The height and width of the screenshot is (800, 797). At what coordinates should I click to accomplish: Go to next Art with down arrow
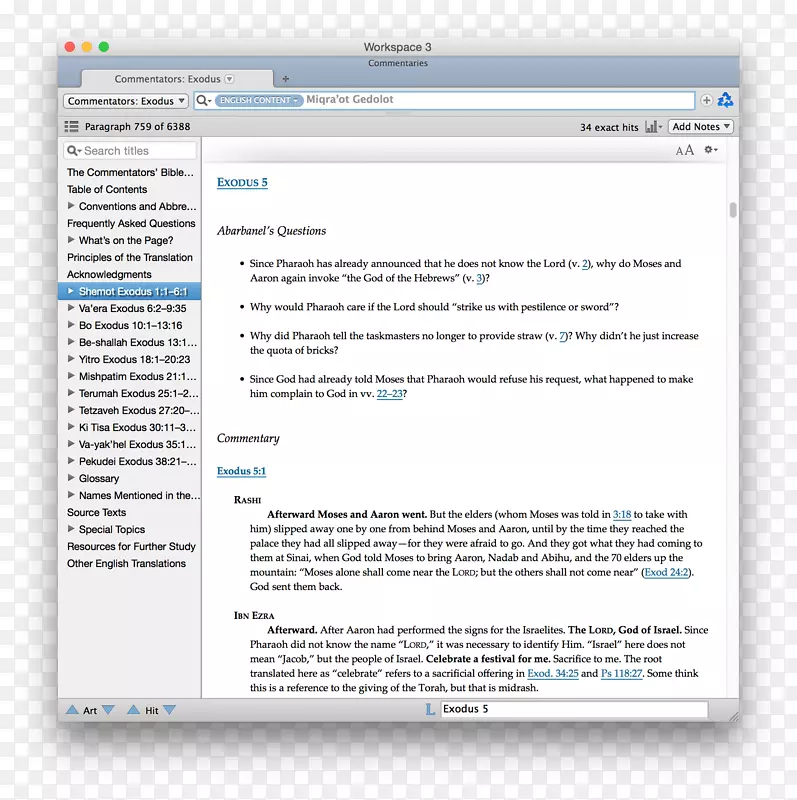pos(108,710)
